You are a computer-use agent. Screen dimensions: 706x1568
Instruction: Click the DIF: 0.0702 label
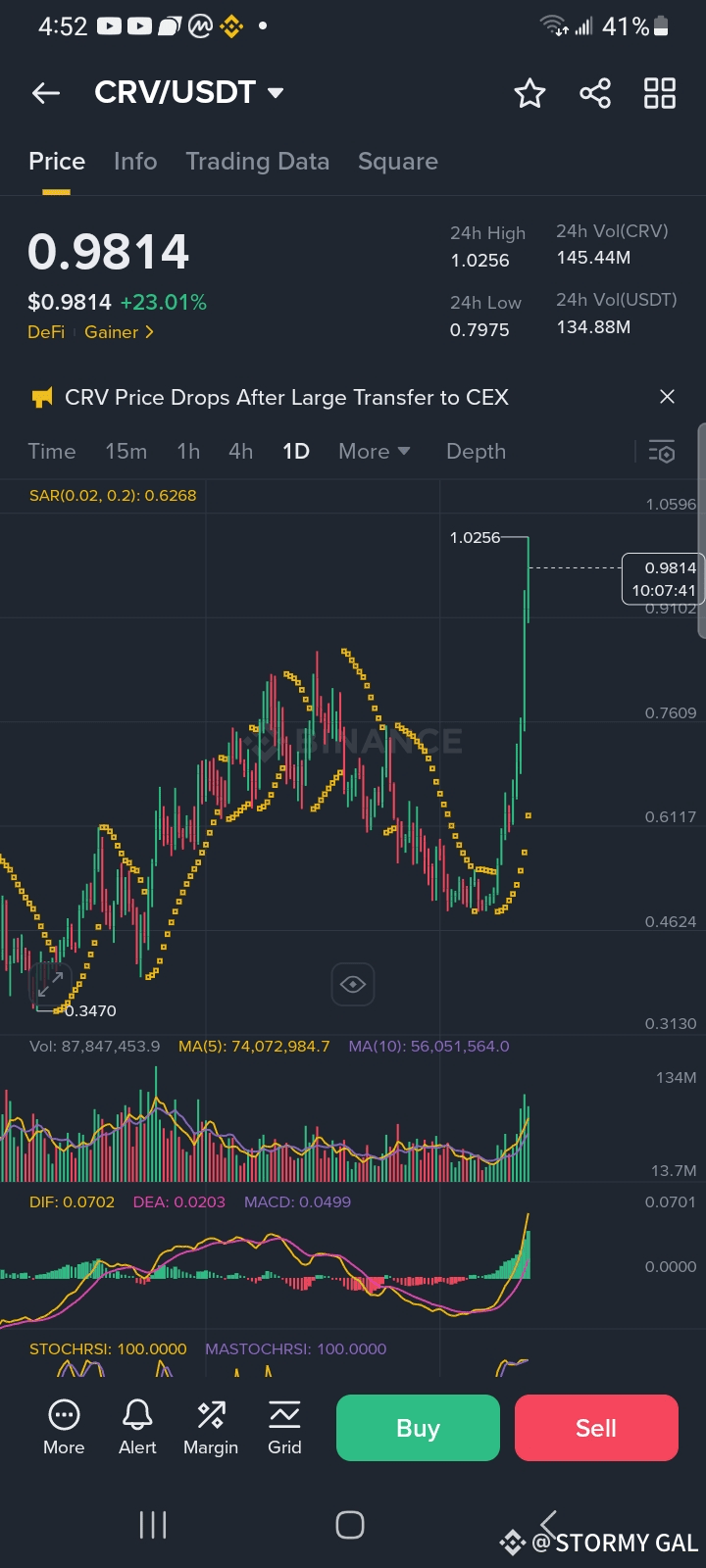click(x=72, y=1201)
